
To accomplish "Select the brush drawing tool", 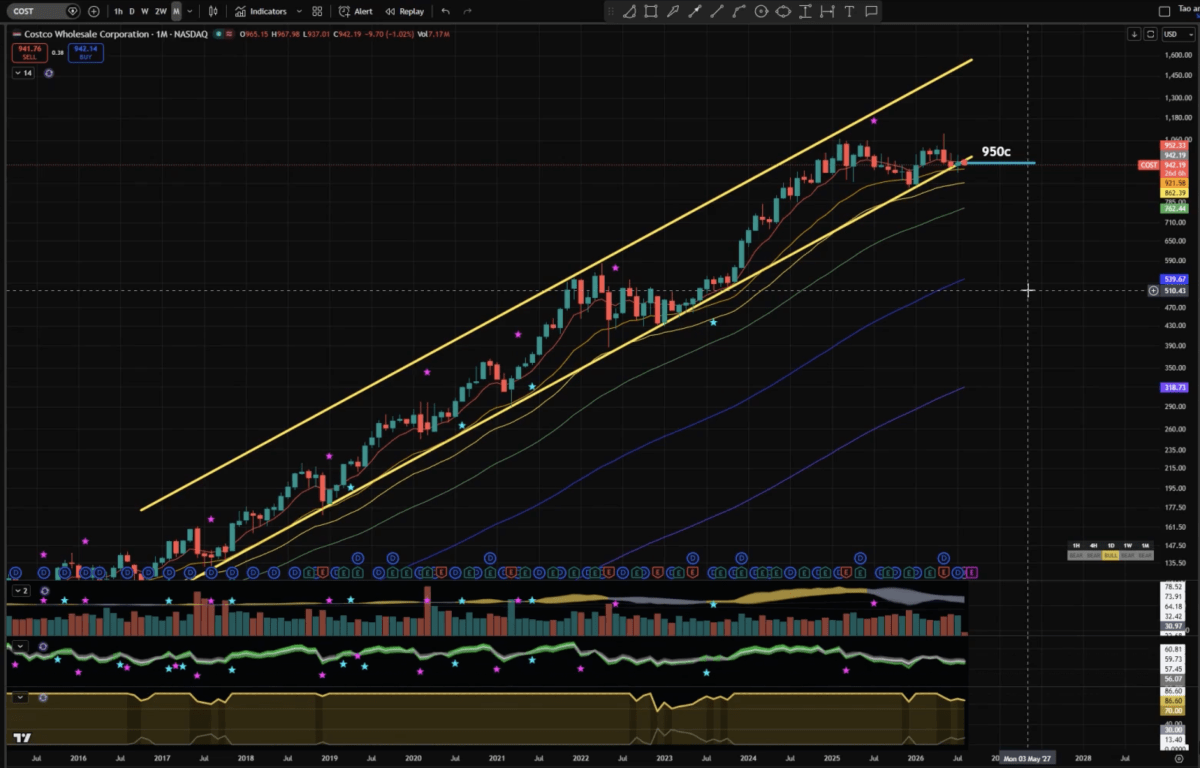I will (x=673, y=11).
